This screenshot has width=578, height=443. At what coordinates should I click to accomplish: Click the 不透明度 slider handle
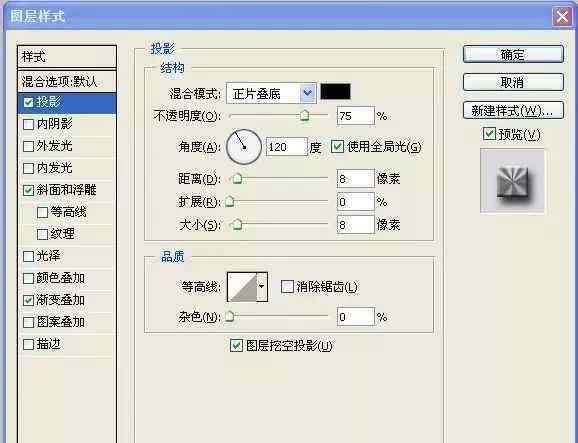tap(304, 115)
